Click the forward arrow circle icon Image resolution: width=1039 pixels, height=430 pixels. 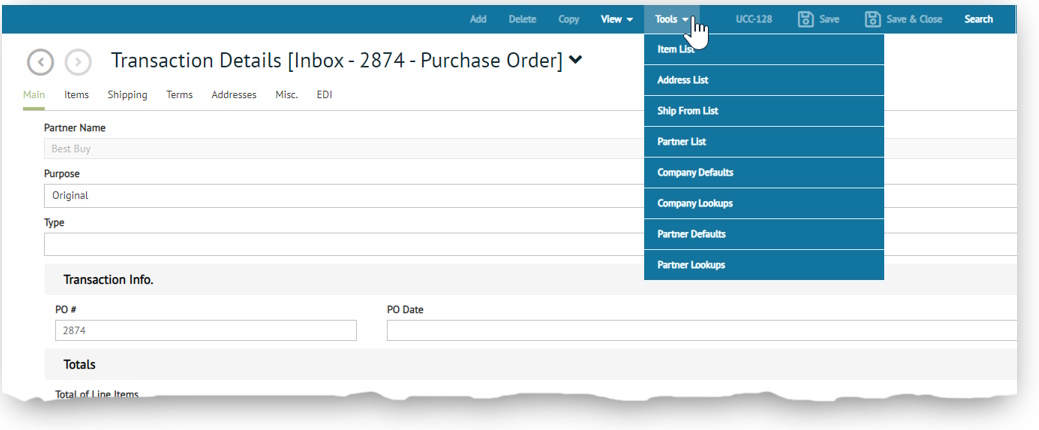click(x=78, y=62)
